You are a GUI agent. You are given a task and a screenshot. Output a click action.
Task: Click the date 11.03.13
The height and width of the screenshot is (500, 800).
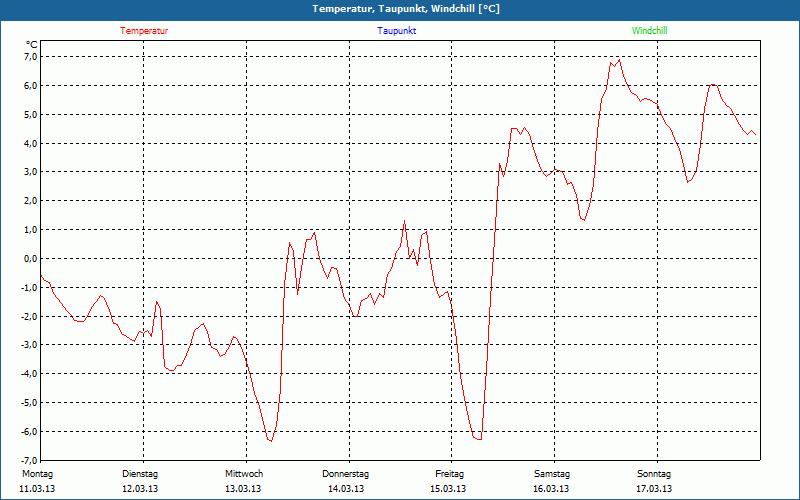coord(37,489)
